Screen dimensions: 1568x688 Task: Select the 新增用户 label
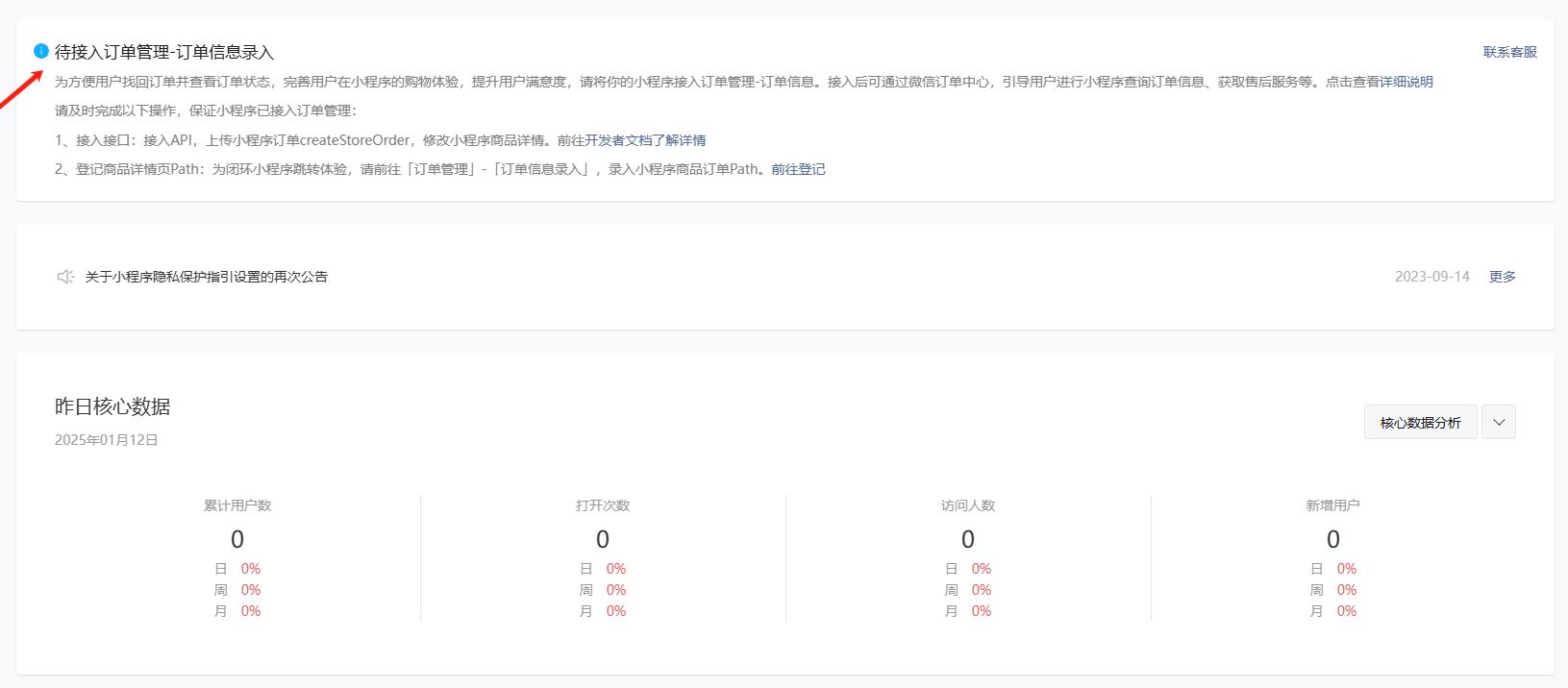(x=1332, y=505)
